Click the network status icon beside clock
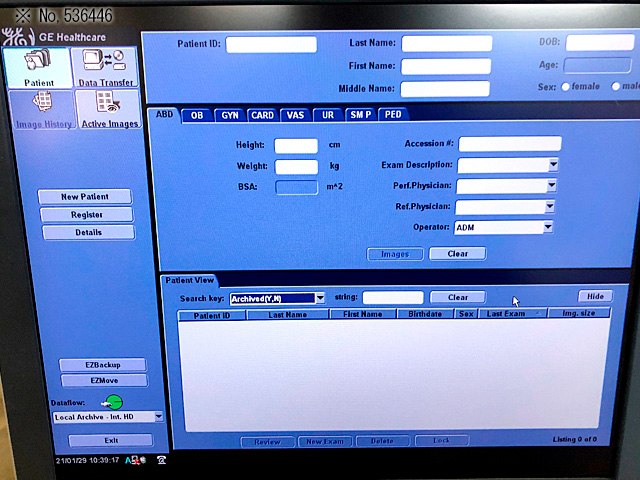This screenshot has height=480, width=640. (136, 460)
